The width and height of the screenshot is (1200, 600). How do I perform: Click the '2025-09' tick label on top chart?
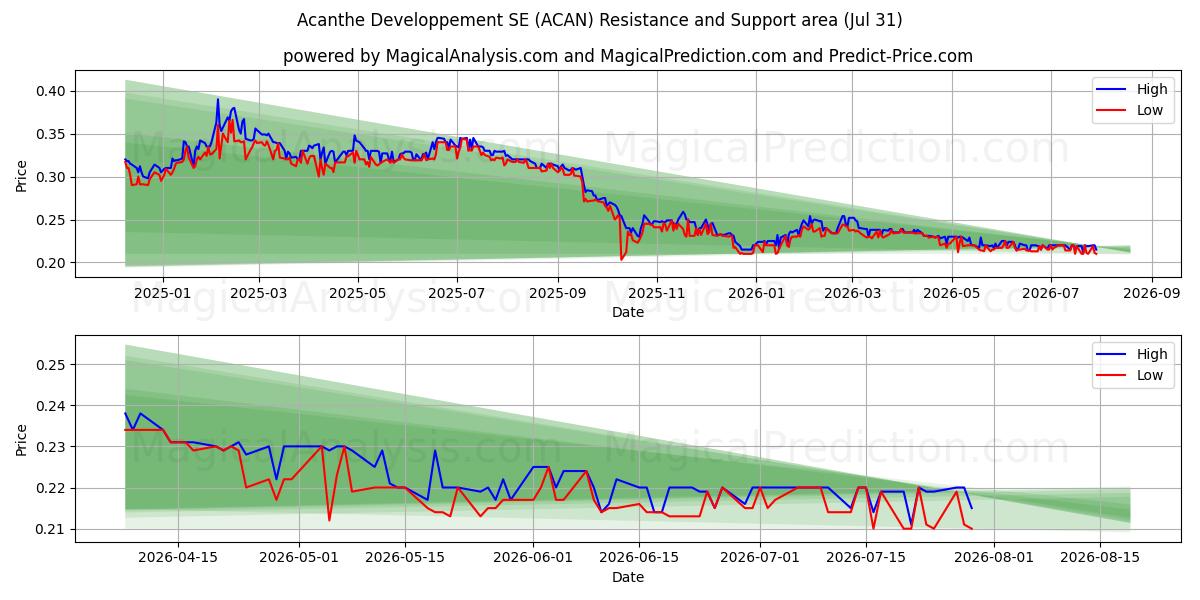pyautogui.click(x=558, y=294)
